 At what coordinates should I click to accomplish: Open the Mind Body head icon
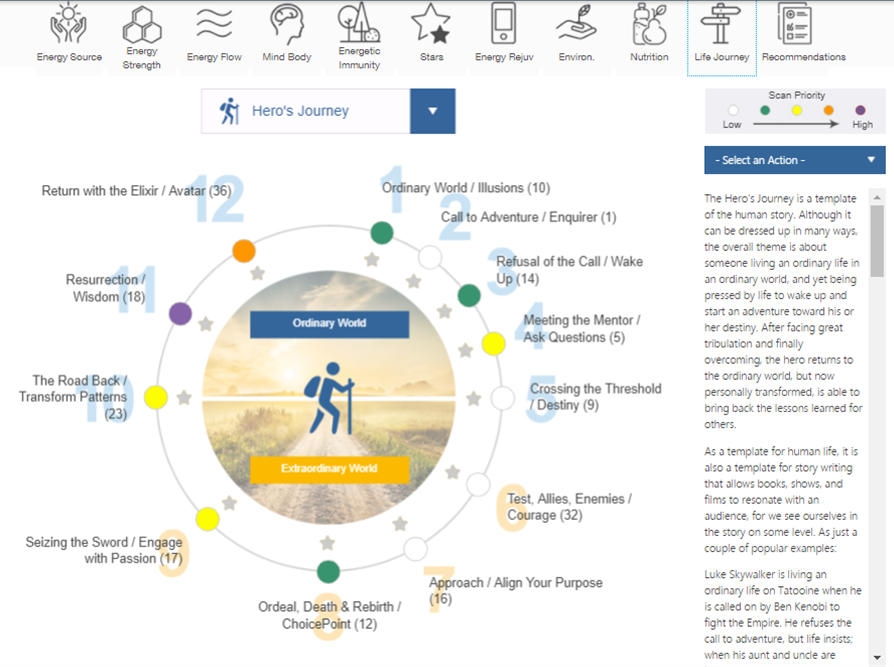(287, 24)
